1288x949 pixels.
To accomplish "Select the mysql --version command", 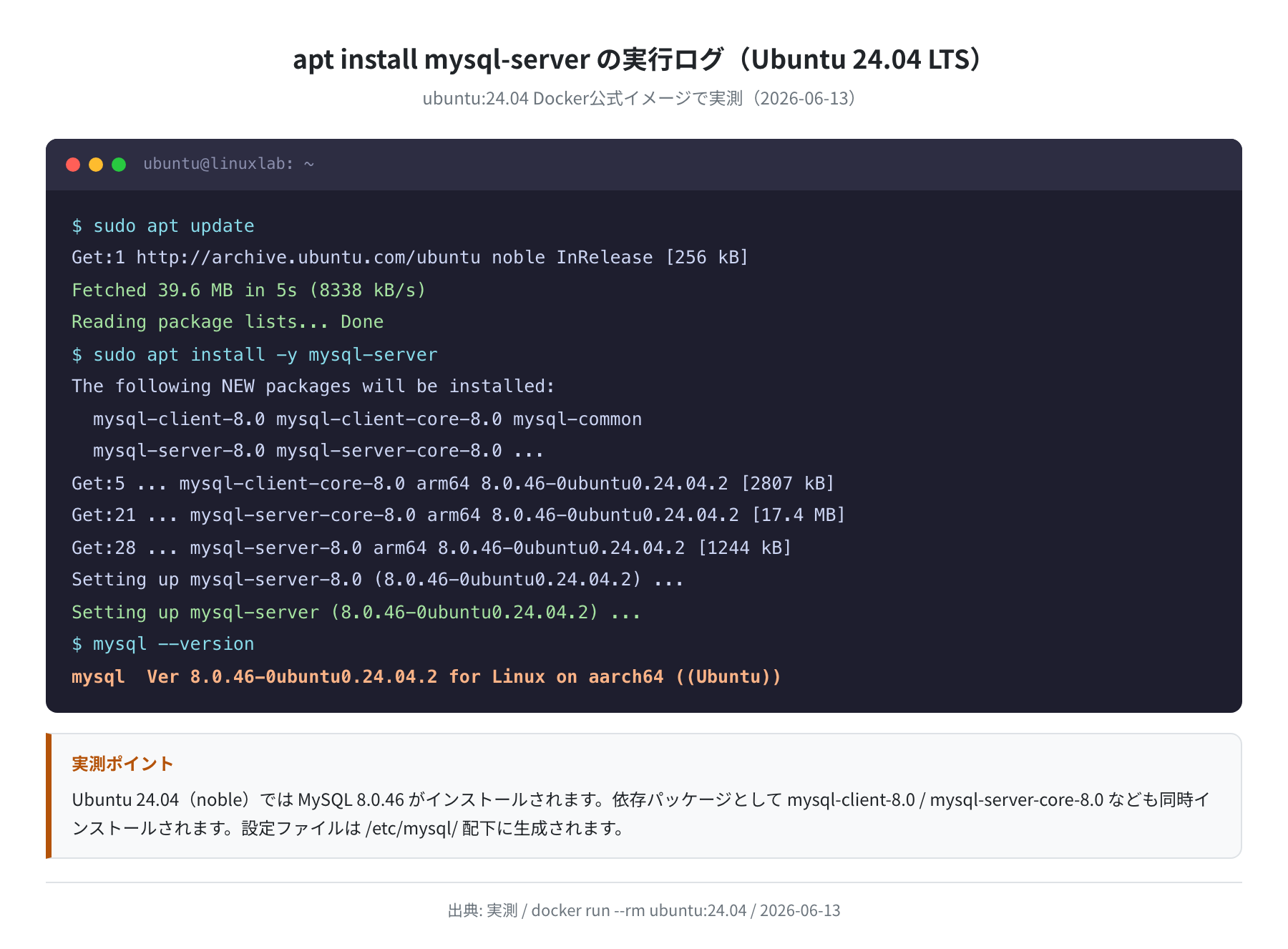I will [x=163, y=644].
